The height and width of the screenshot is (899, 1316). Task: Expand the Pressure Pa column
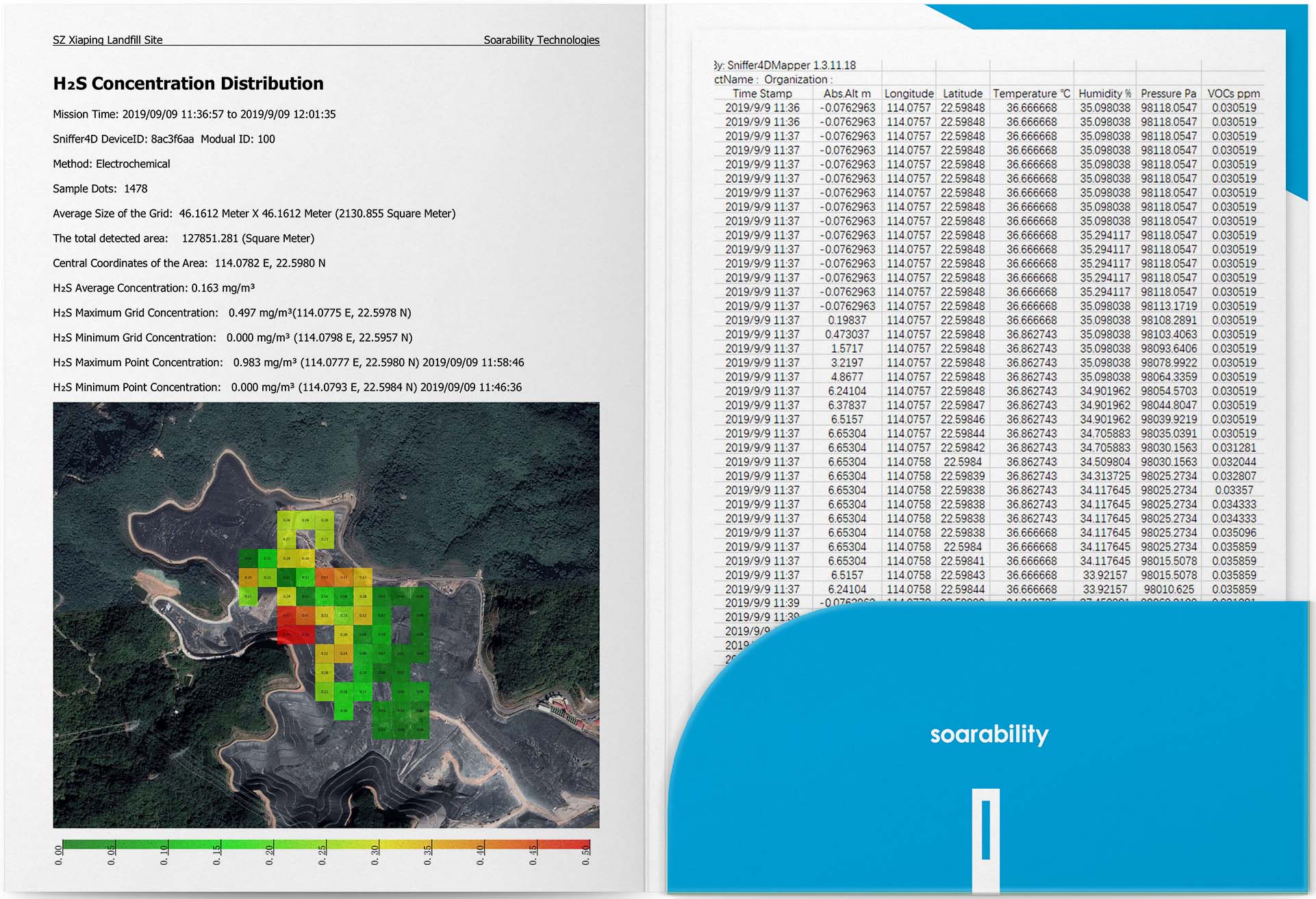1169,94
